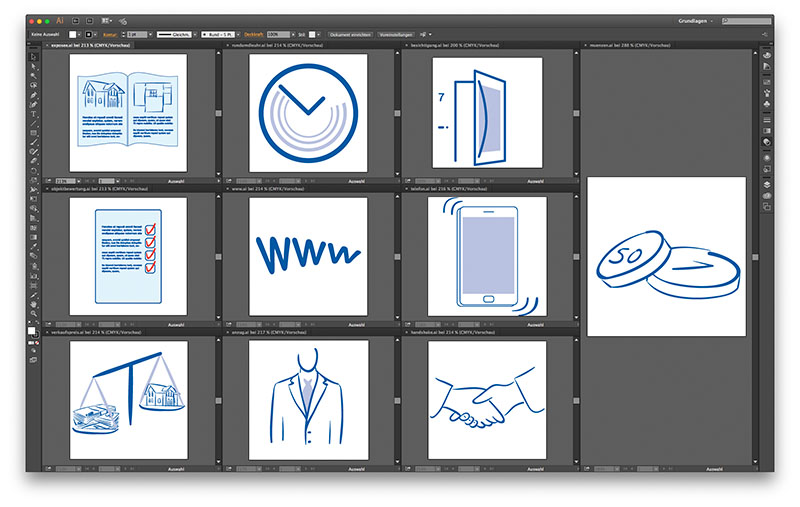This screenshot has height=507, width=800.
Task: Click the Voreinstellungen button
Action: click(394, 33)
